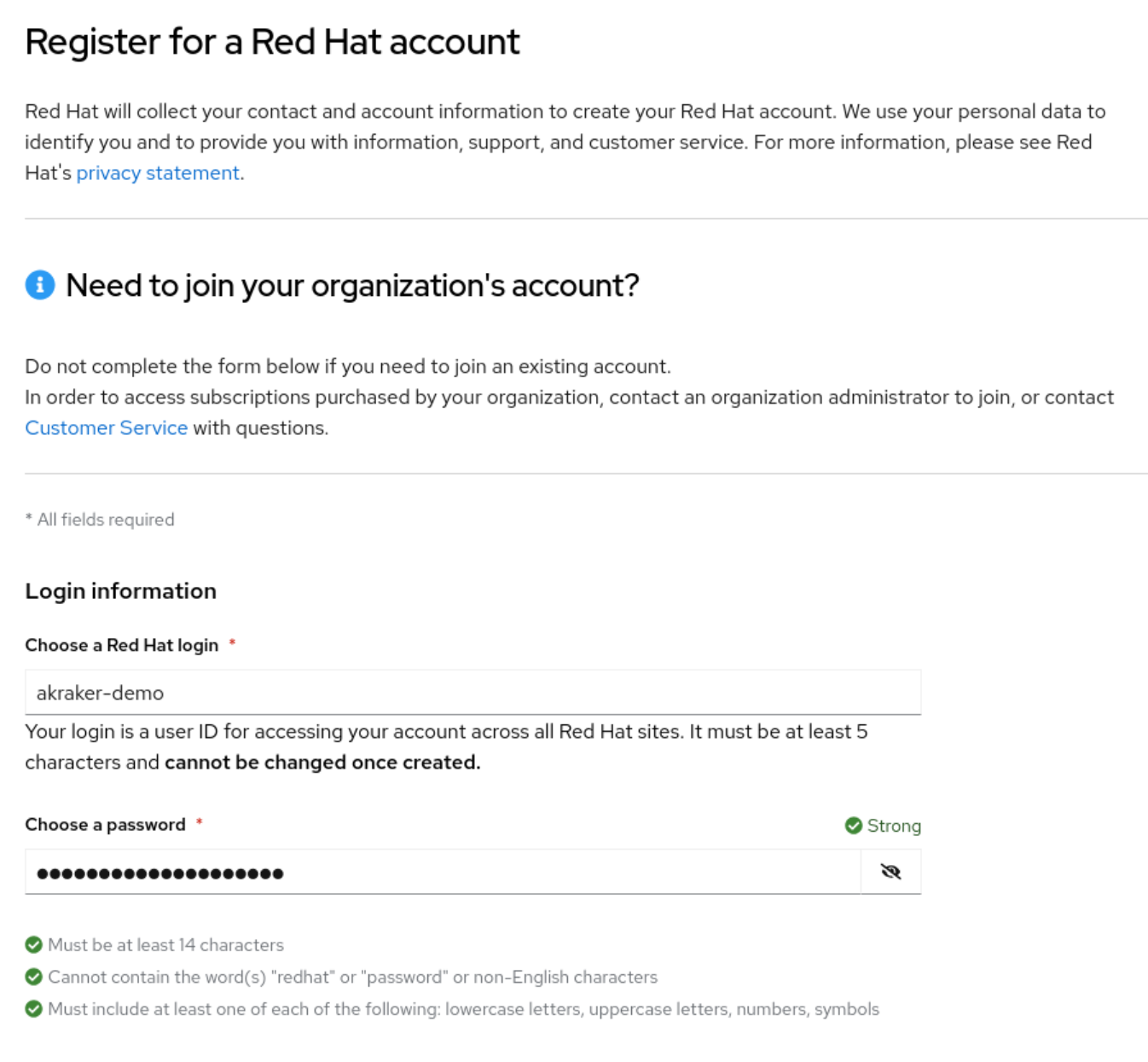1148x1062 pixels.
Task: Click the red asterisk next to login label
Action: tap(232, 644)
